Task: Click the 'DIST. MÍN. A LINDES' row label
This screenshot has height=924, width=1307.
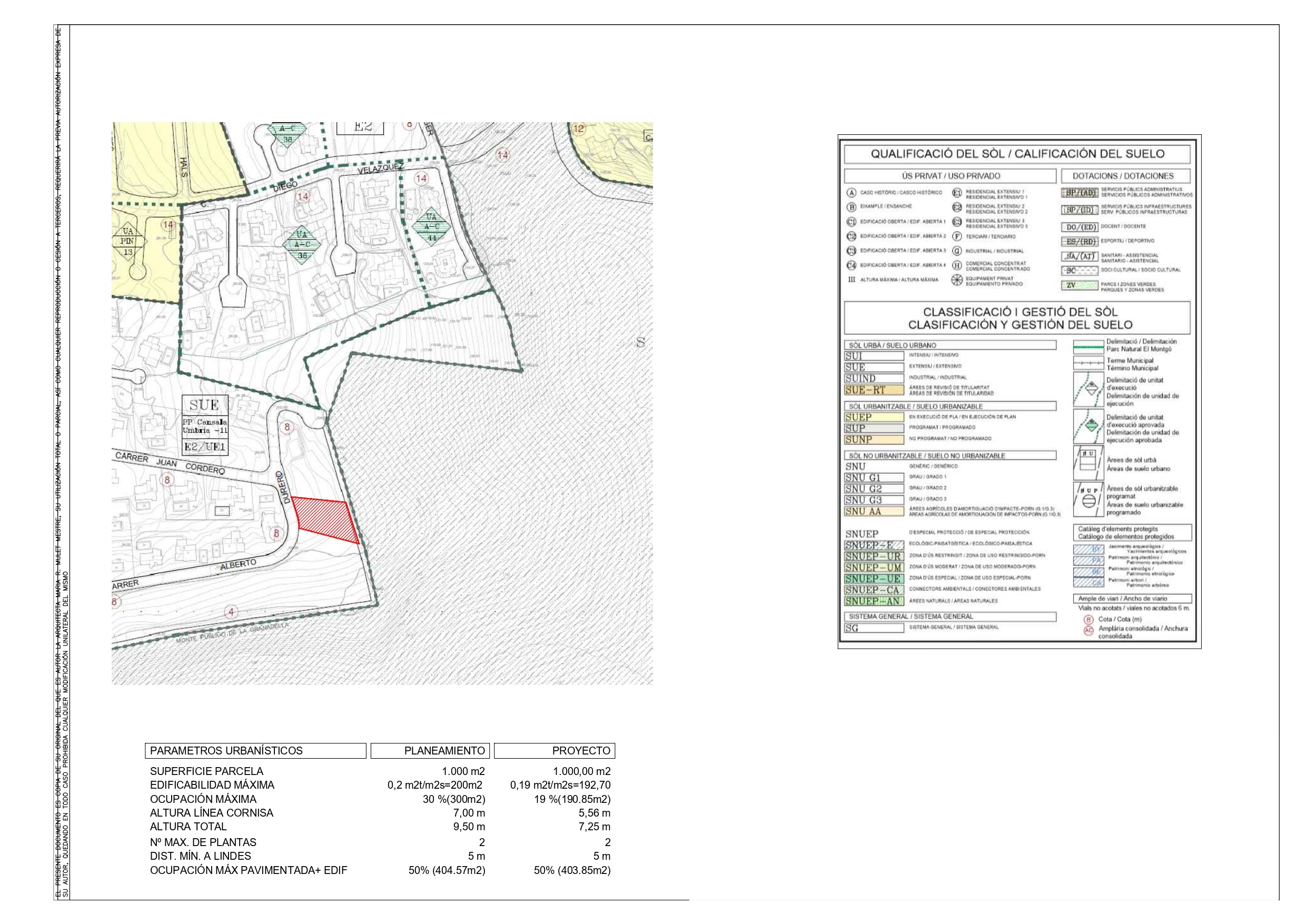Action: pos(201,856)
